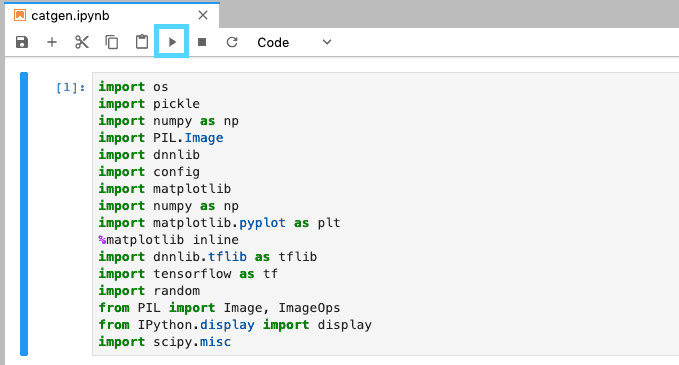Cut the selected cell with the scissors icon
The height and width of the screenshot is (365, 679).
pos(82,42)
